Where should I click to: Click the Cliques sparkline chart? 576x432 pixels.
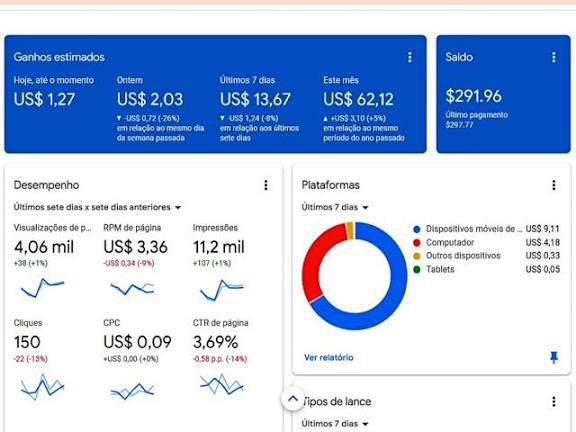tap(43, 386)
